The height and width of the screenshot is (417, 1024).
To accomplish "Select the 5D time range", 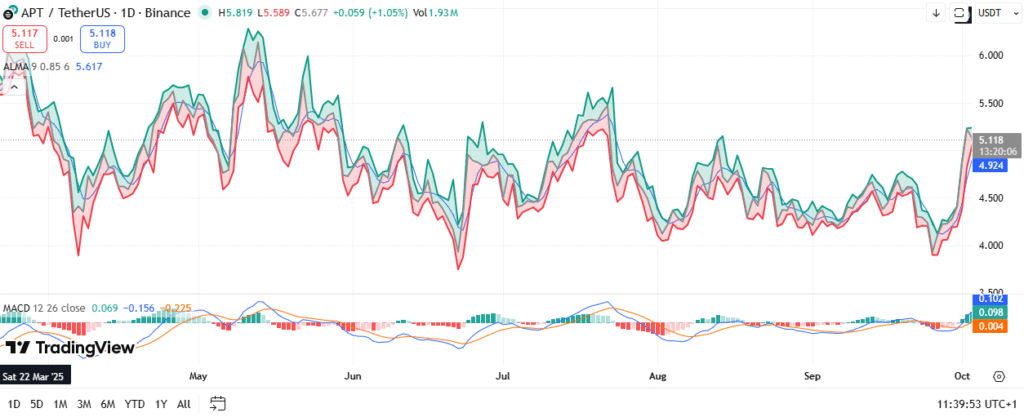I will pos(37,403).
